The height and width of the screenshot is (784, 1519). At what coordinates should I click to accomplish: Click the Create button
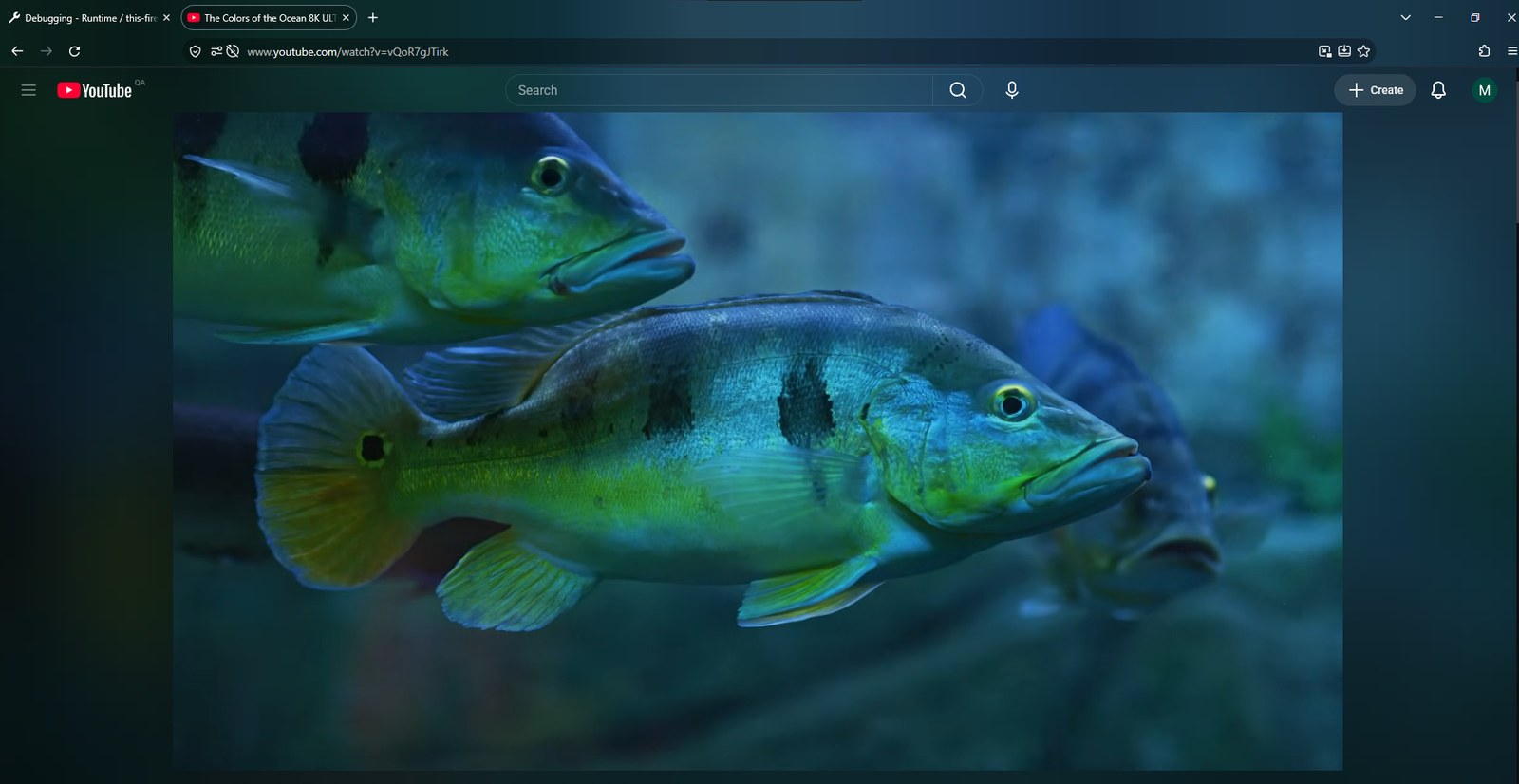coord(1375,90)
